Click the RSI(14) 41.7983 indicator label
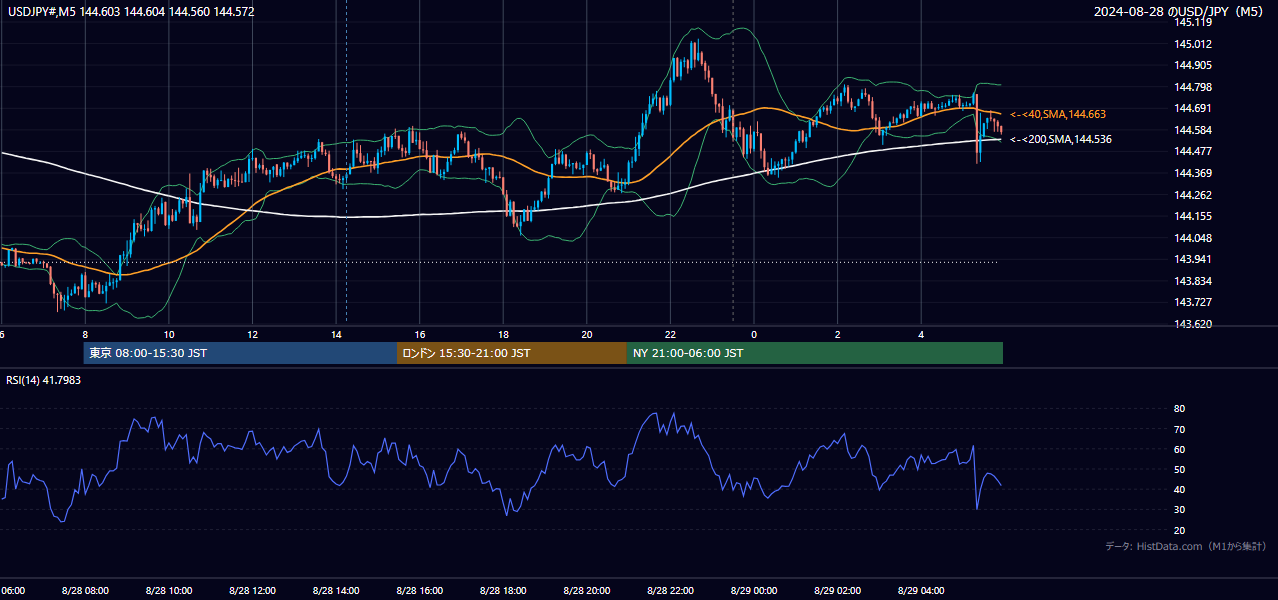The image size is (1278, 600). pyautogui.click(x=43, y=380)
